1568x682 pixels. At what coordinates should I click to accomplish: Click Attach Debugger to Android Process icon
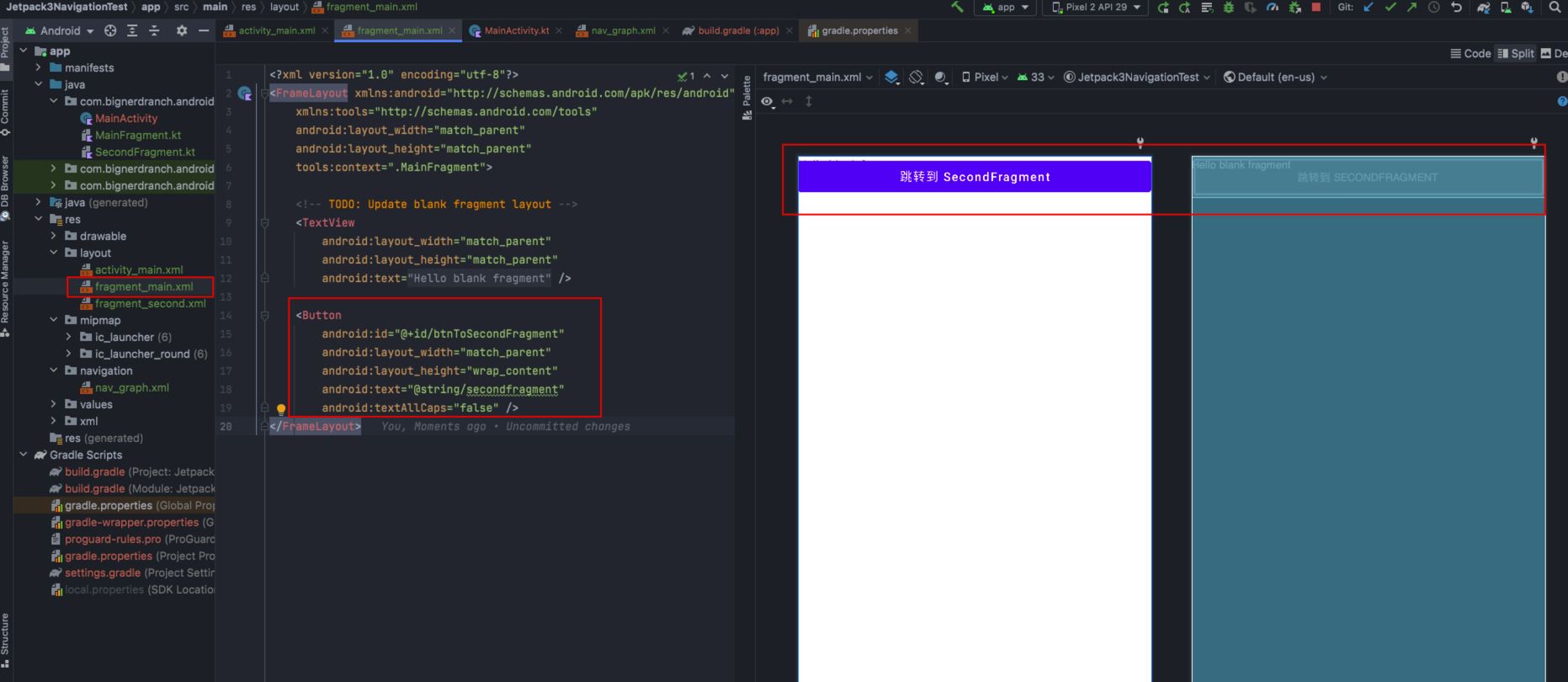pos(1294,7)
